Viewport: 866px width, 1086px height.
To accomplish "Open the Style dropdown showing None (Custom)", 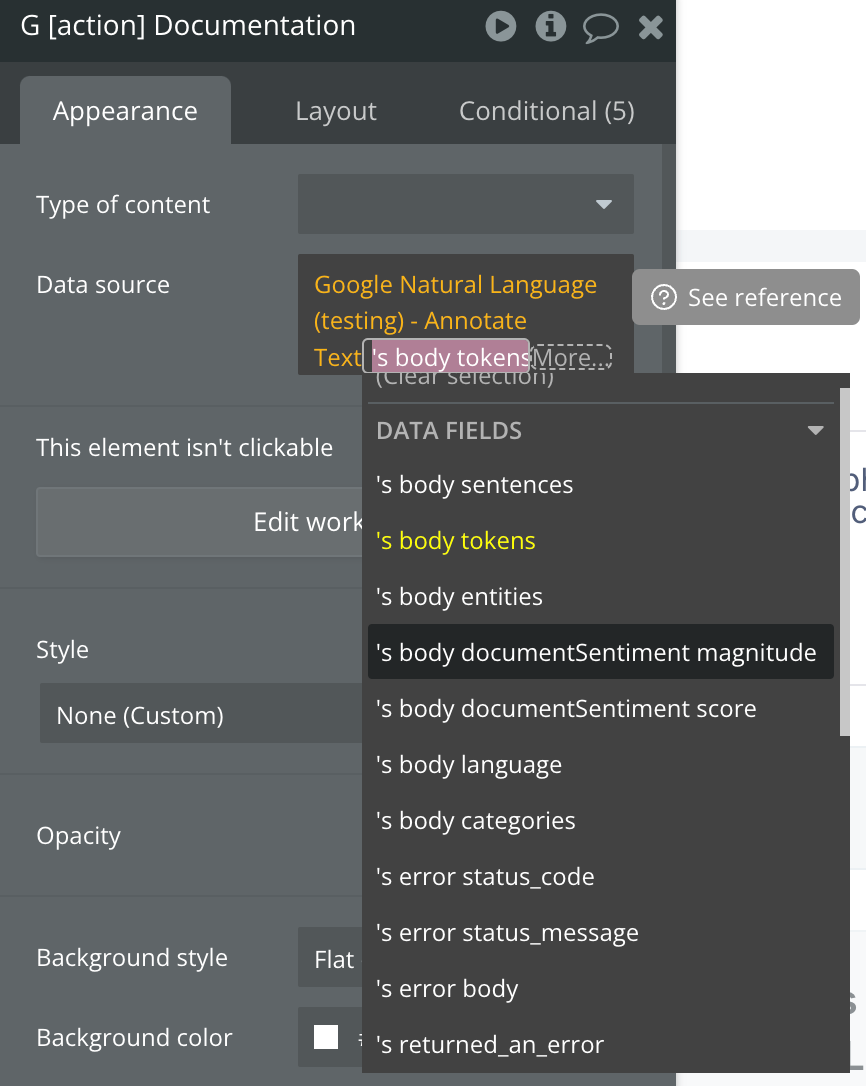I will point(201,713).
